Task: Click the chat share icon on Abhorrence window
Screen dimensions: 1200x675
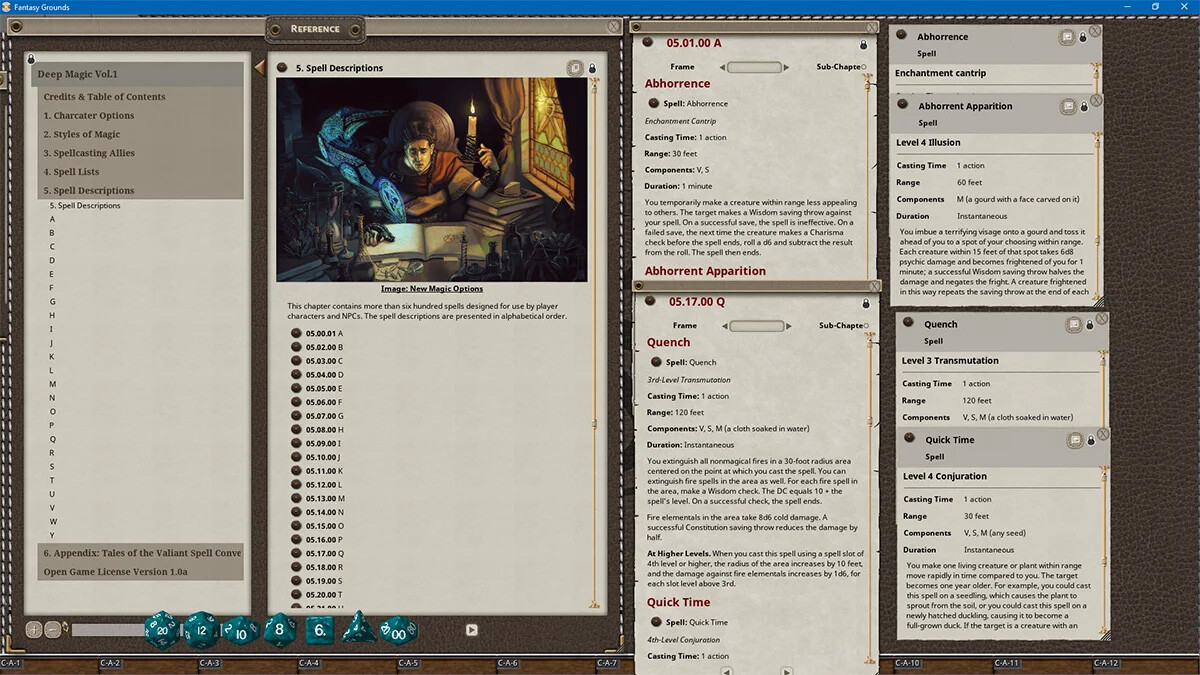Action: (x=1066, y=37)
